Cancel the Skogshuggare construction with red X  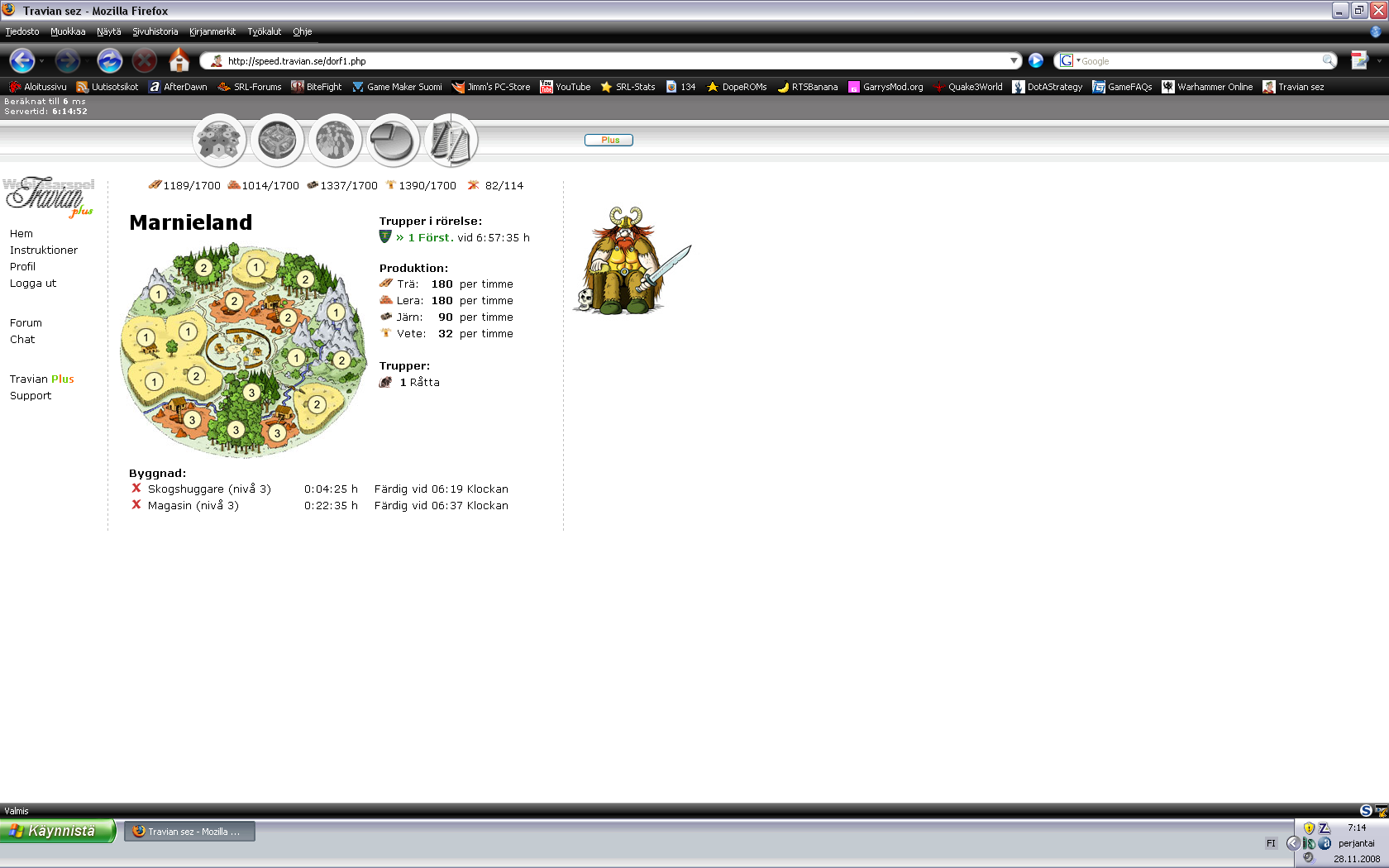(136, 489)
